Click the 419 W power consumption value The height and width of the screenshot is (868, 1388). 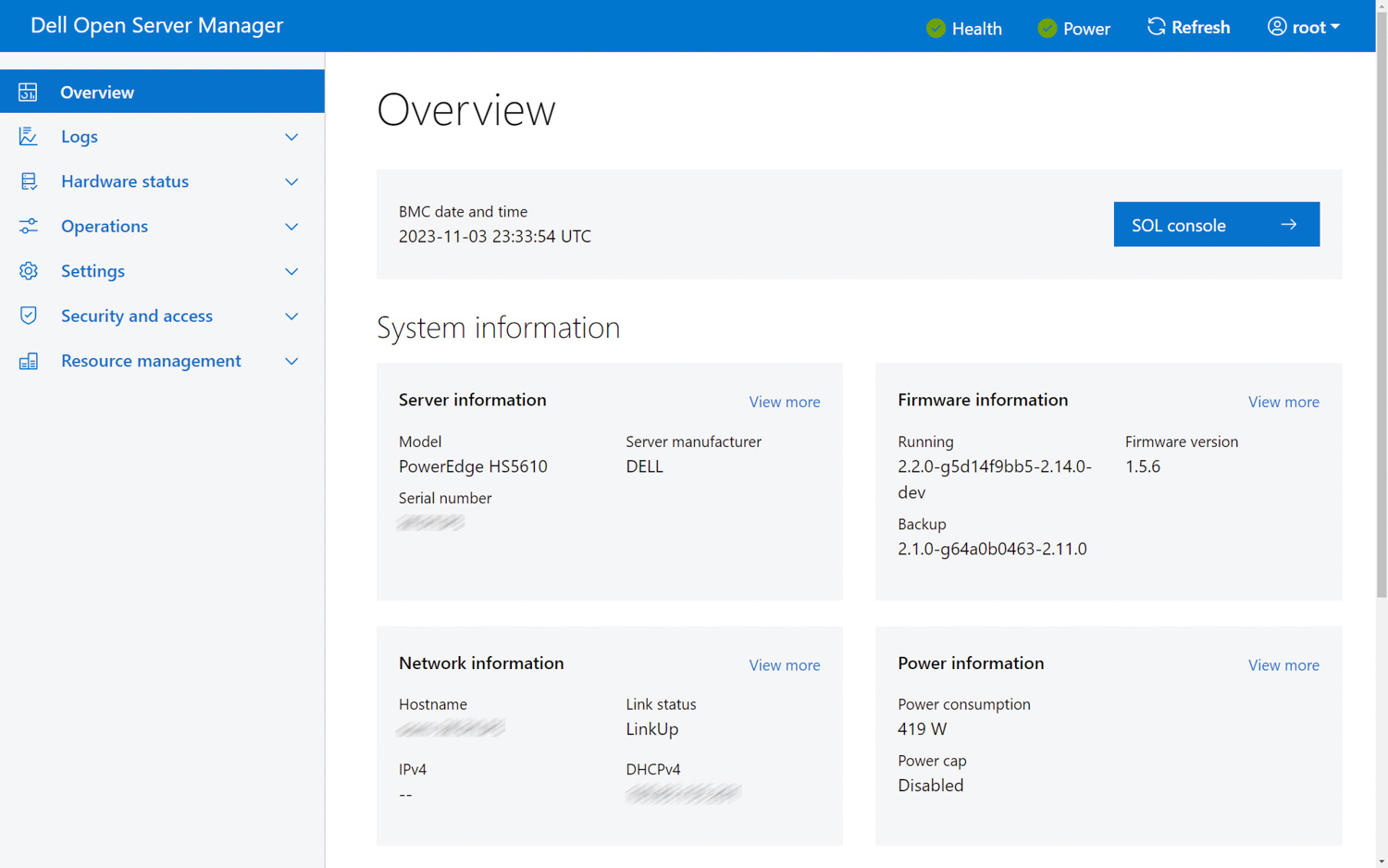[922, 729]
